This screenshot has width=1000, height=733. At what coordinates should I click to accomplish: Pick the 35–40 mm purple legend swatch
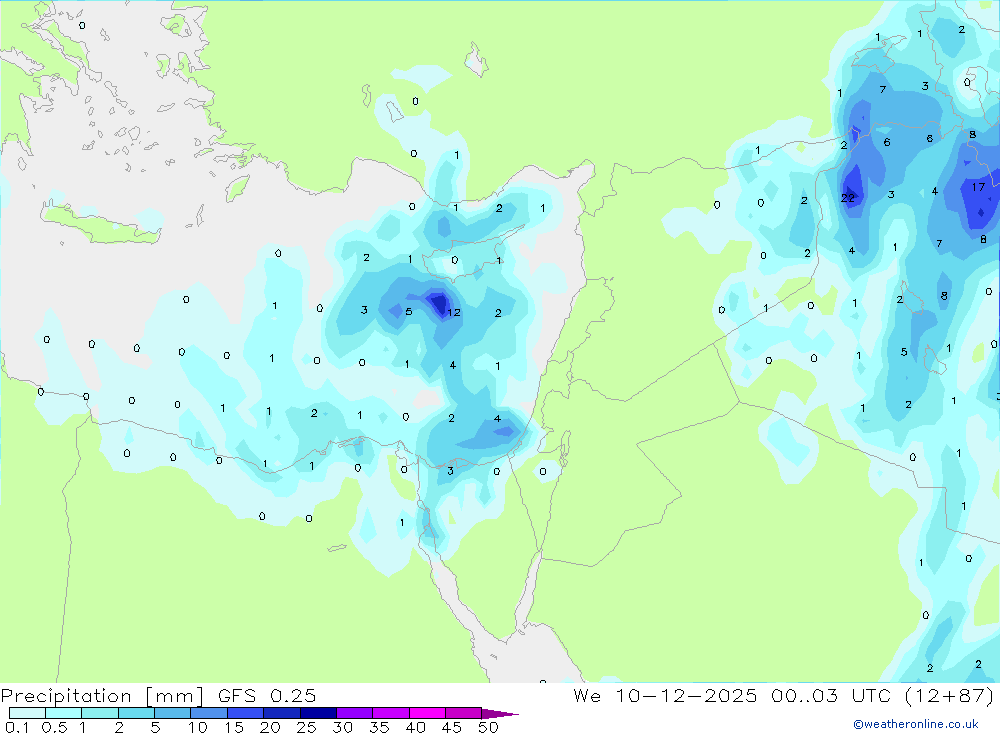pos(391,713)
